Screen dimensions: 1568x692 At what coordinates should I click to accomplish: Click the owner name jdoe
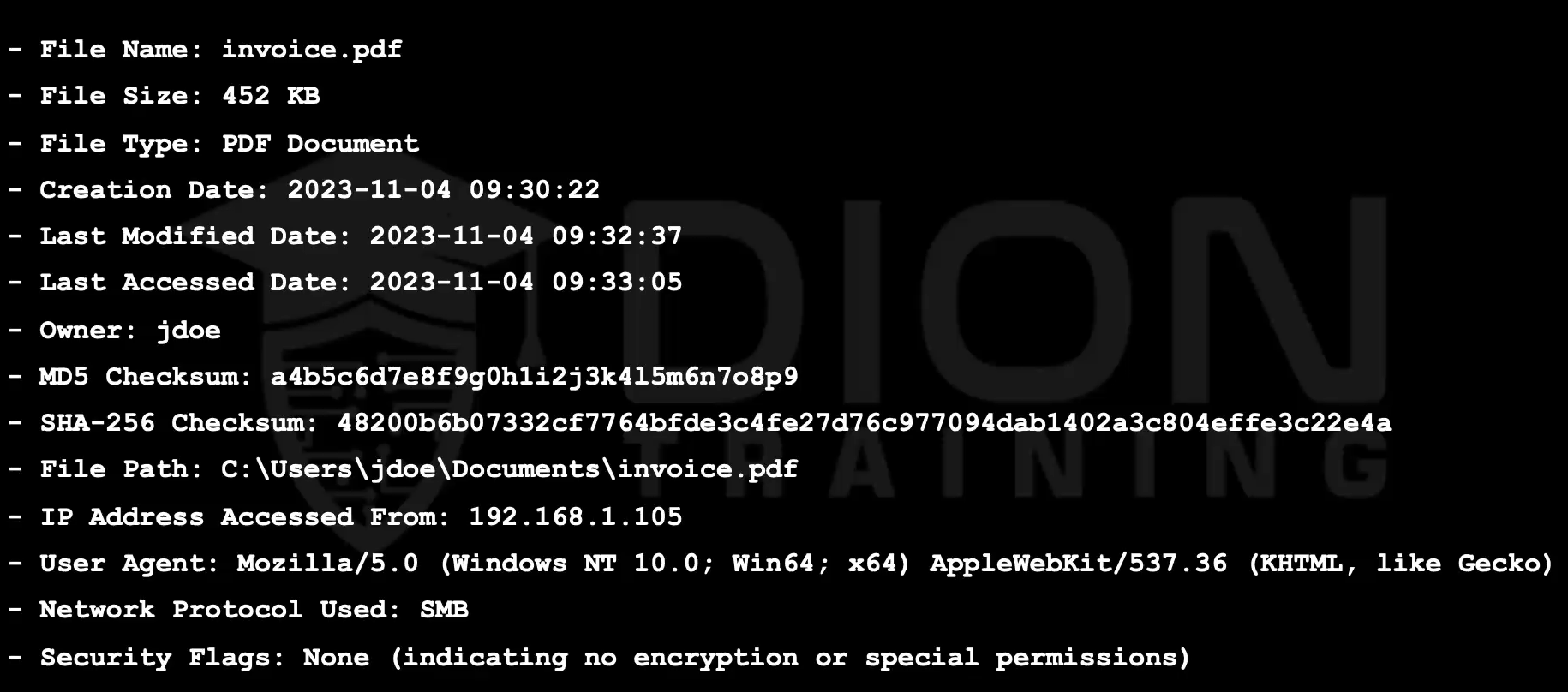[189, 330]
